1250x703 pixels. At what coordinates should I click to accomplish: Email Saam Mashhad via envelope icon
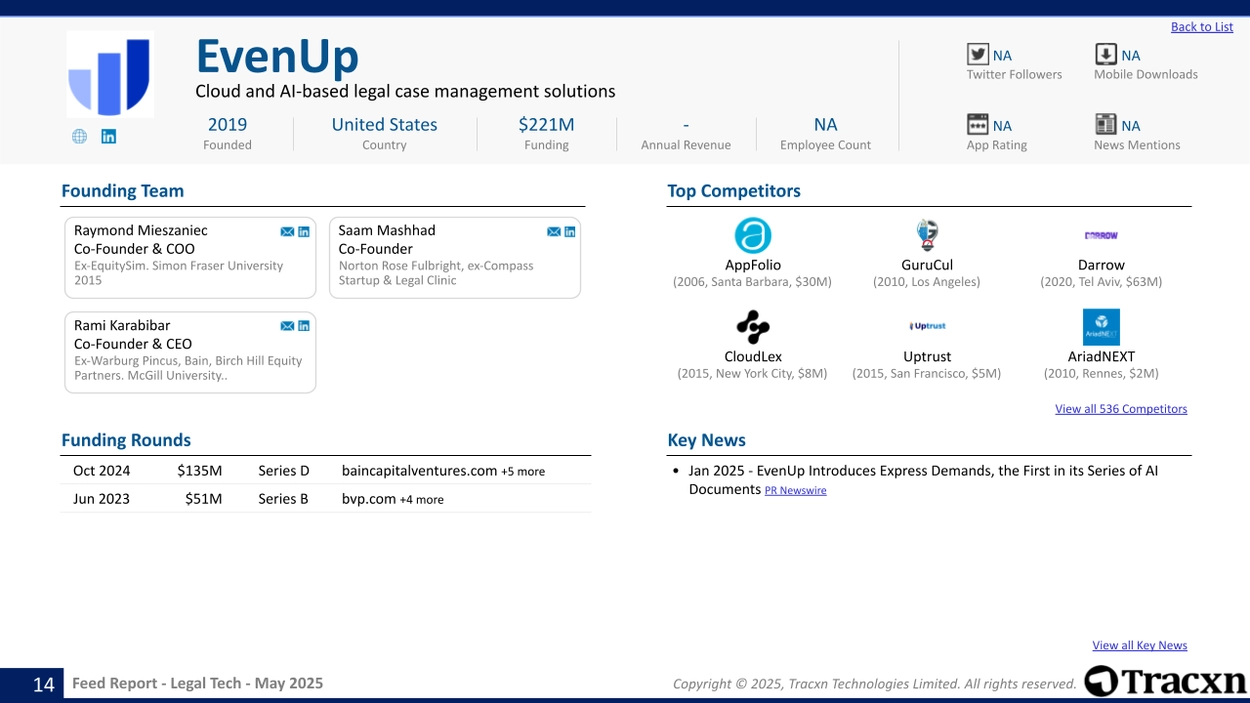tap(553, 232)
